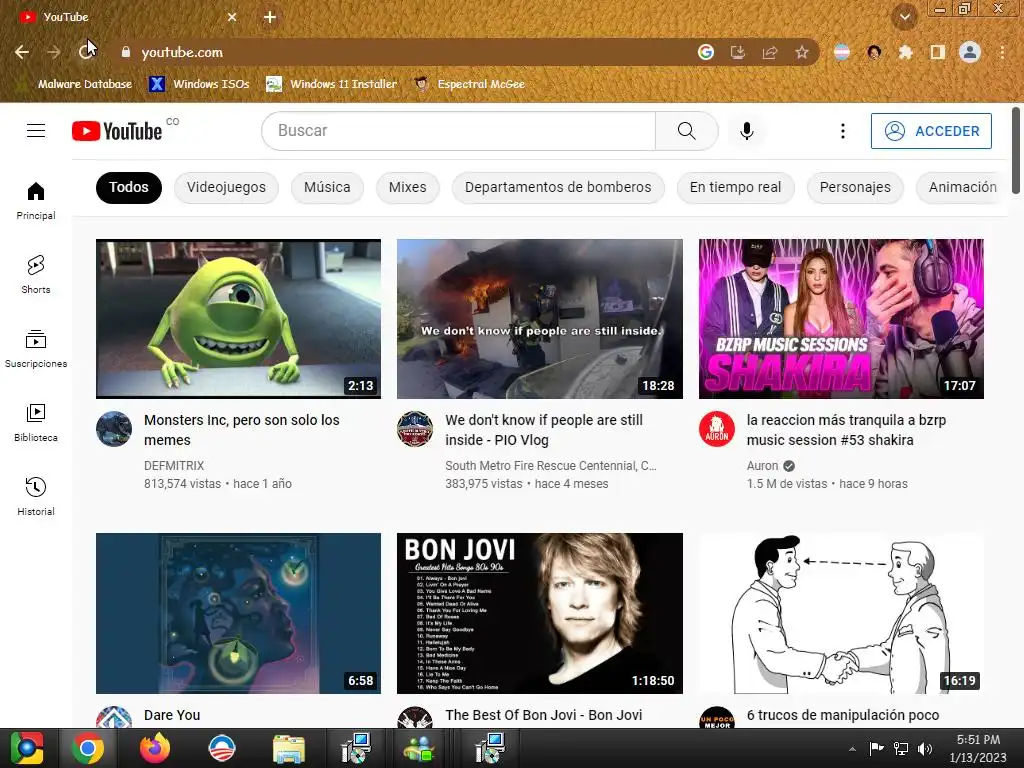Open the Monsters Inc memes video title
Screen dimensions: 1024x768
242,430
